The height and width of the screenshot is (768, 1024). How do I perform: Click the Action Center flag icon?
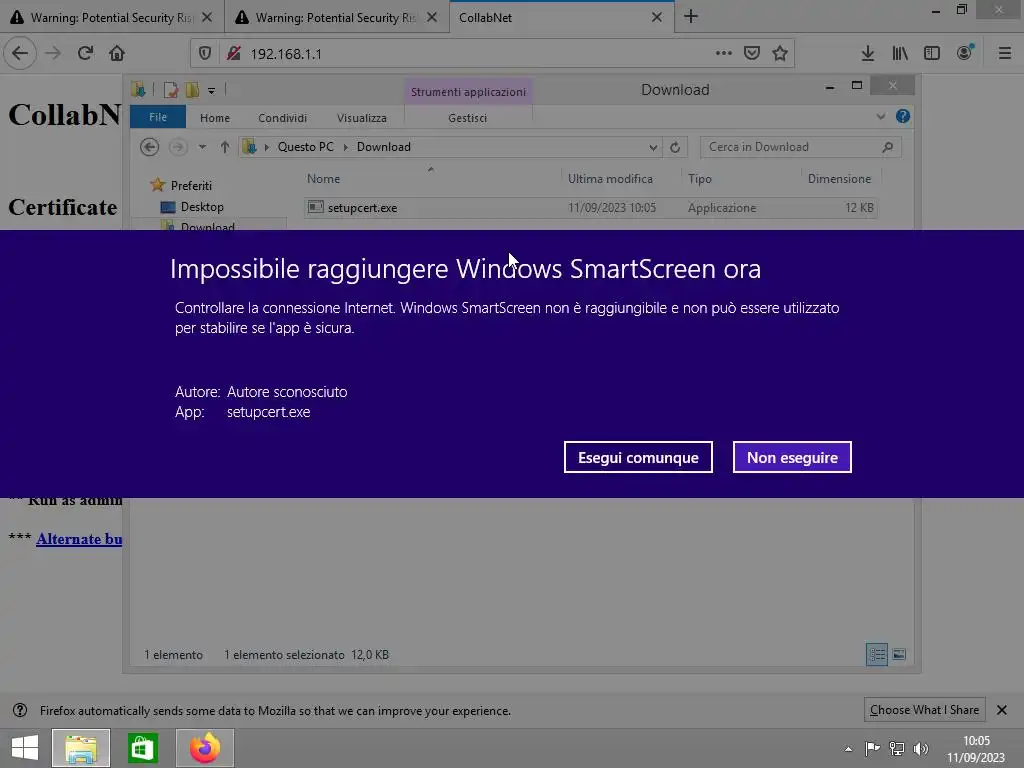coord(872,748)
